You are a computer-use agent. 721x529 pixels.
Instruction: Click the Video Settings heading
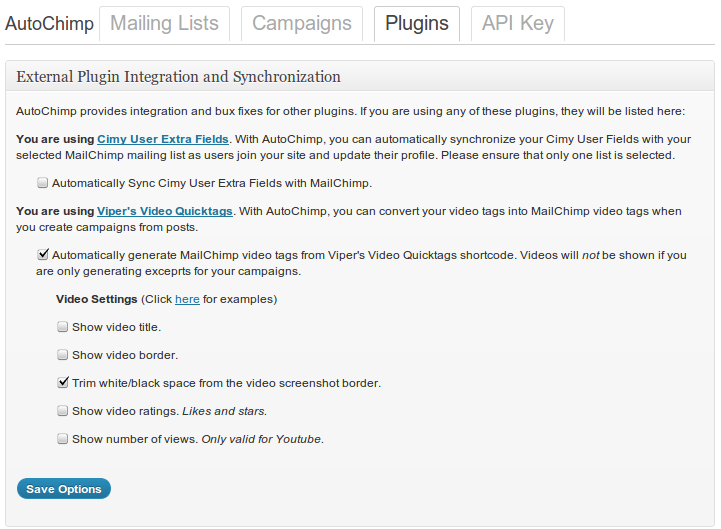tap(97, 299)
